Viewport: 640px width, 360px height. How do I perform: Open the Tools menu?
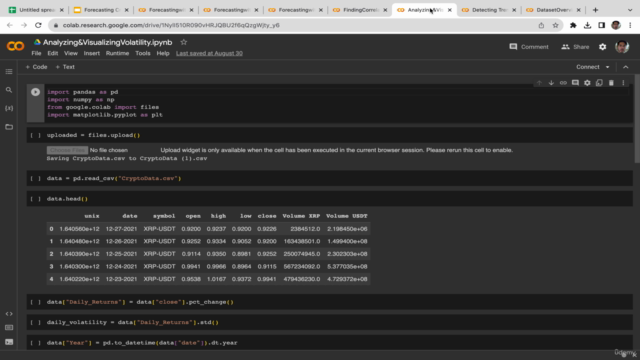[x=143, y=53]
